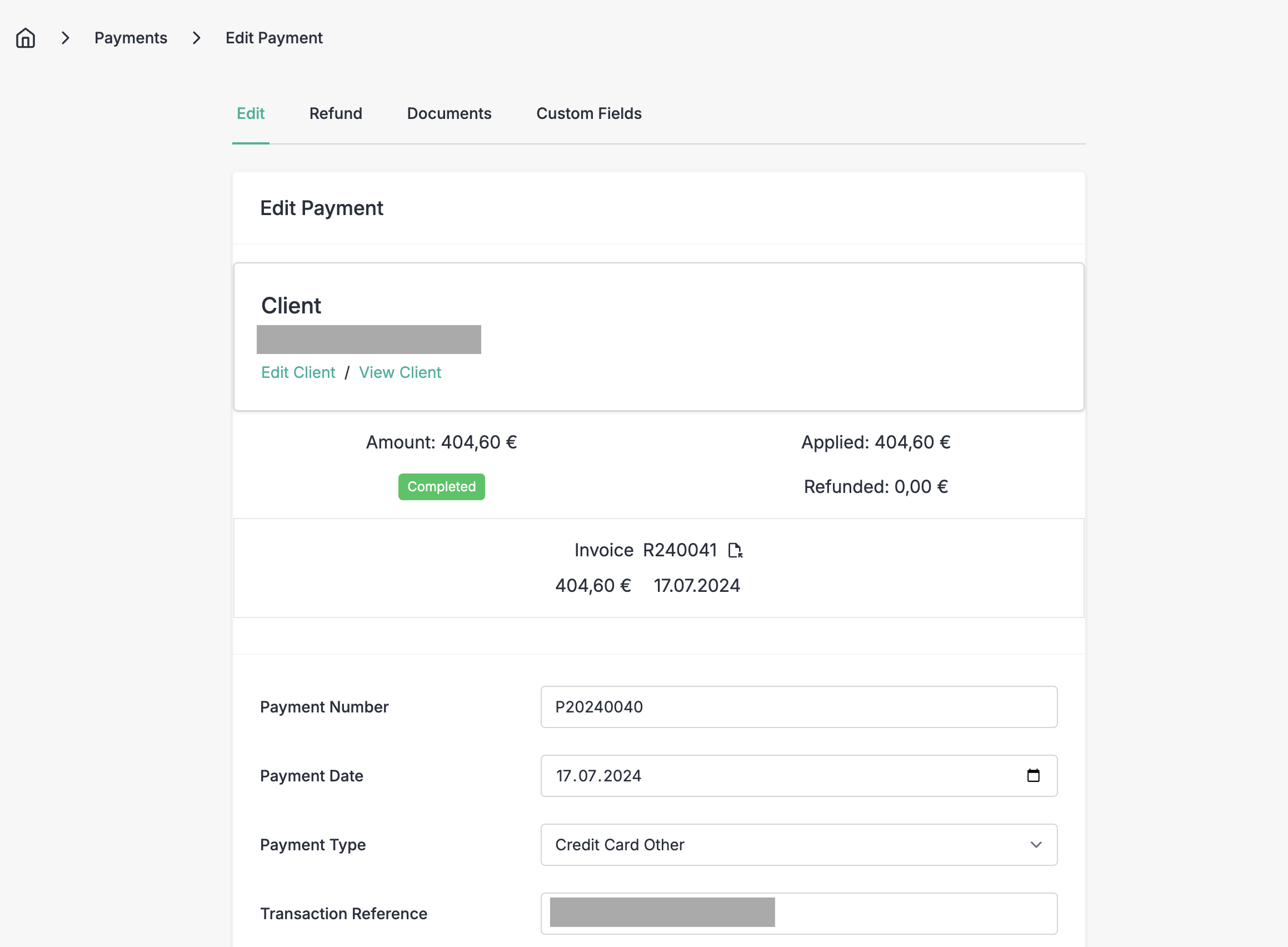This screenshot has height=947, width=1288.
Task: Click chevron after home breadcrumb
Action: pos(66,38)
